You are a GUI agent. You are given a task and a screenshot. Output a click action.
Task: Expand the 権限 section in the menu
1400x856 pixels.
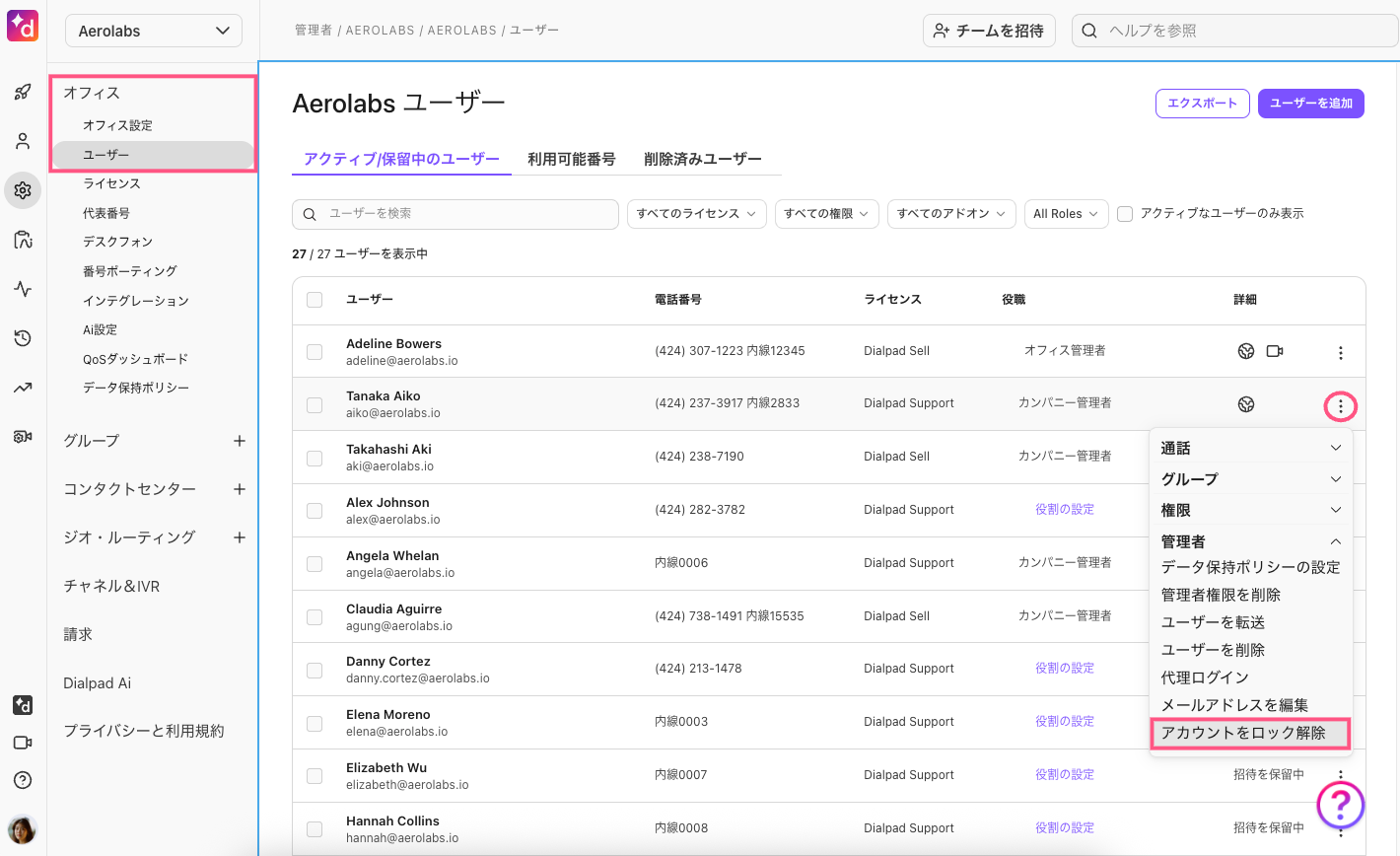point(1251,510)
